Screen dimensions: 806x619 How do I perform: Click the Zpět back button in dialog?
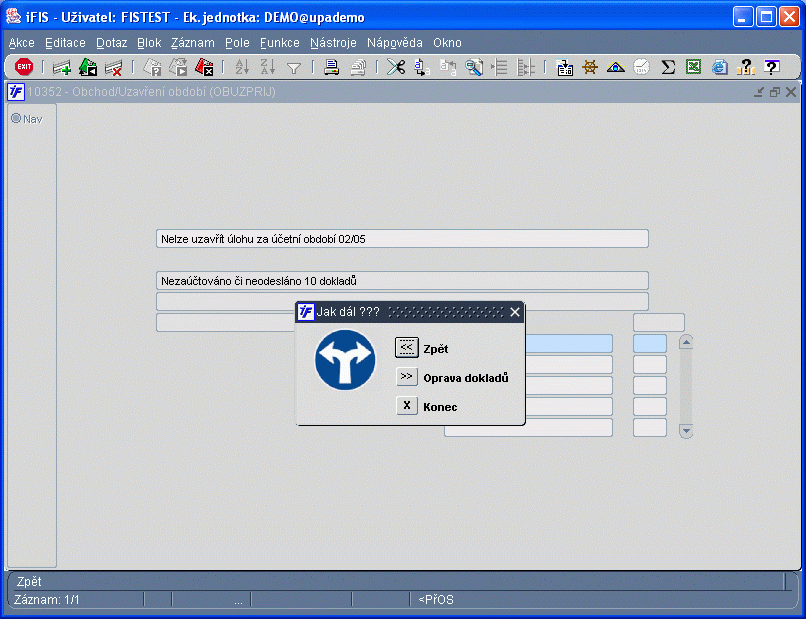pos(407,348)
